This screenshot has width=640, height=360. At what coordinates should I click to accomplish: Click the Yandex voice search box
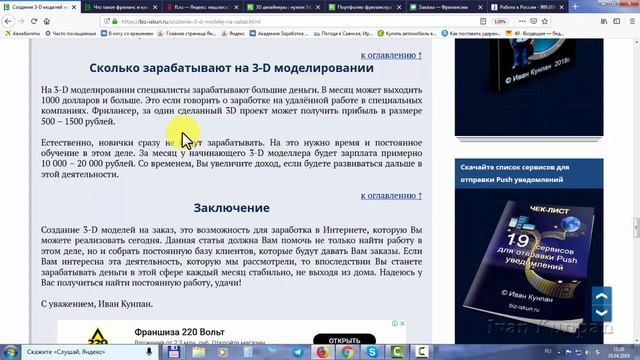pyautogui.click(x=84, y=352)
